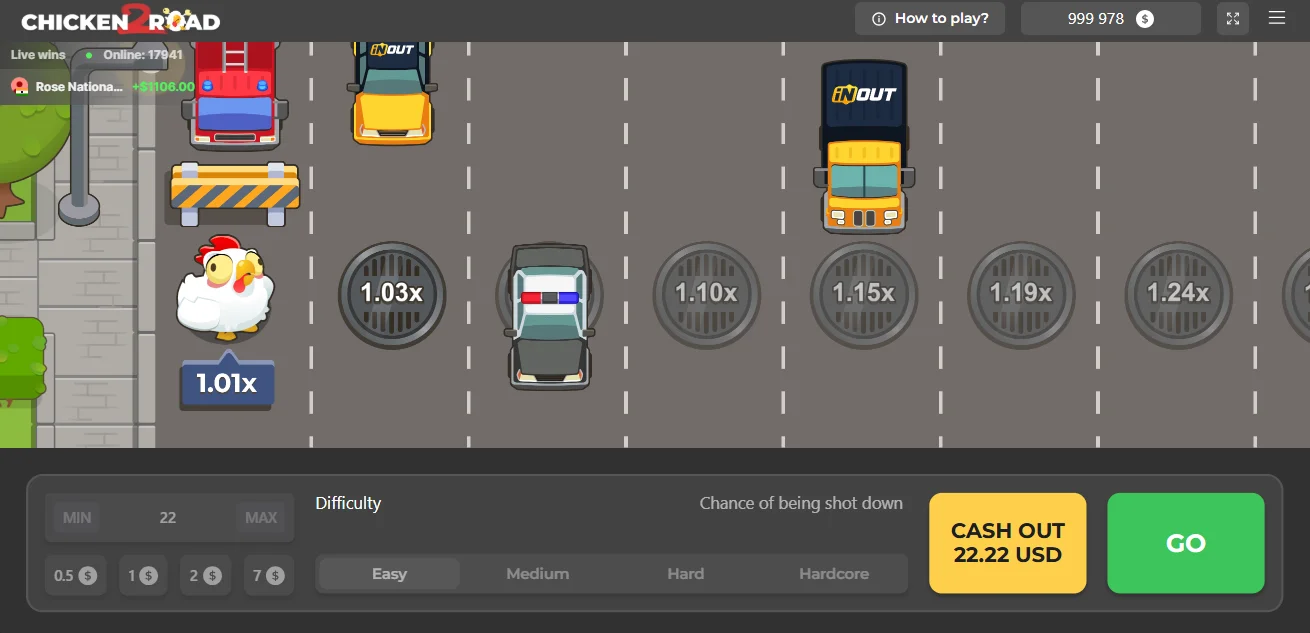Open the How to play? help
Viewport: 1310px width, 633px height.
930,18
